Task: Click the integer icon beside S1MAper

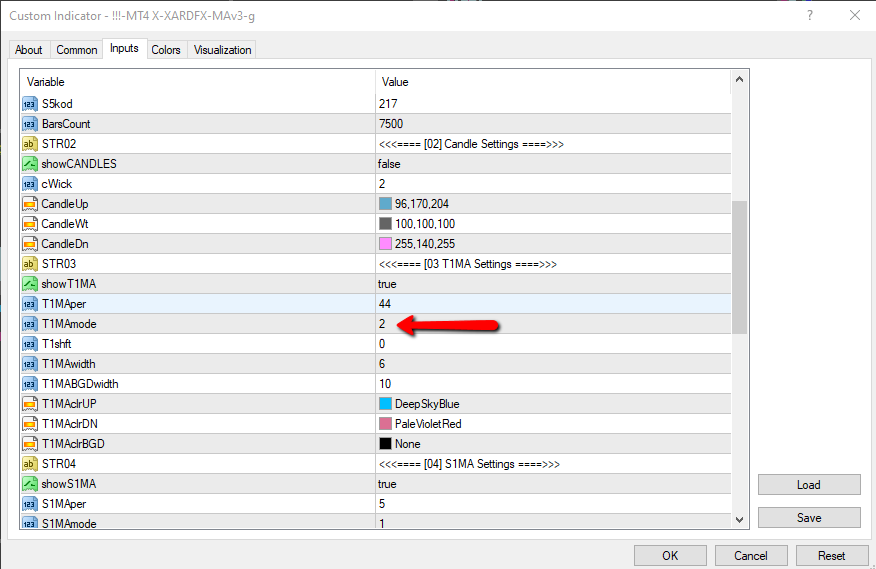Action: [30, 504]
